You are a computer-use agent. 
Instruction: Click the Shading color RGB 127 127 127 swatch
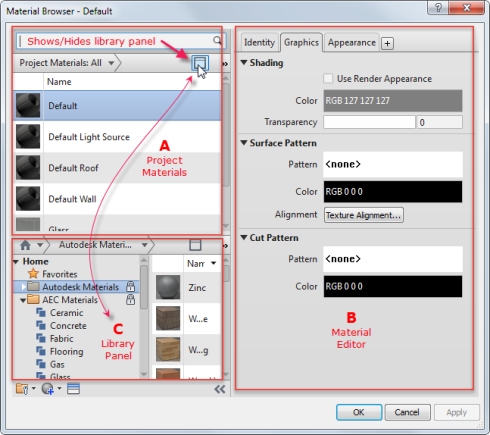[x=393, y=100]
